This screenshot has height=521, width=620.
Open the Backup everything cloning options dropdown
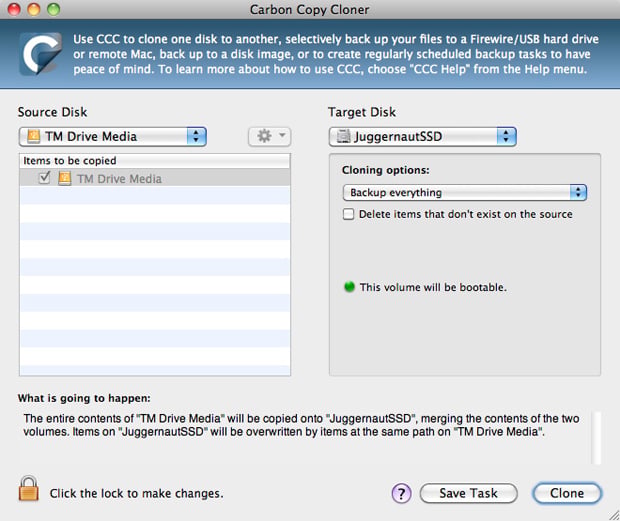pos(465,193)
